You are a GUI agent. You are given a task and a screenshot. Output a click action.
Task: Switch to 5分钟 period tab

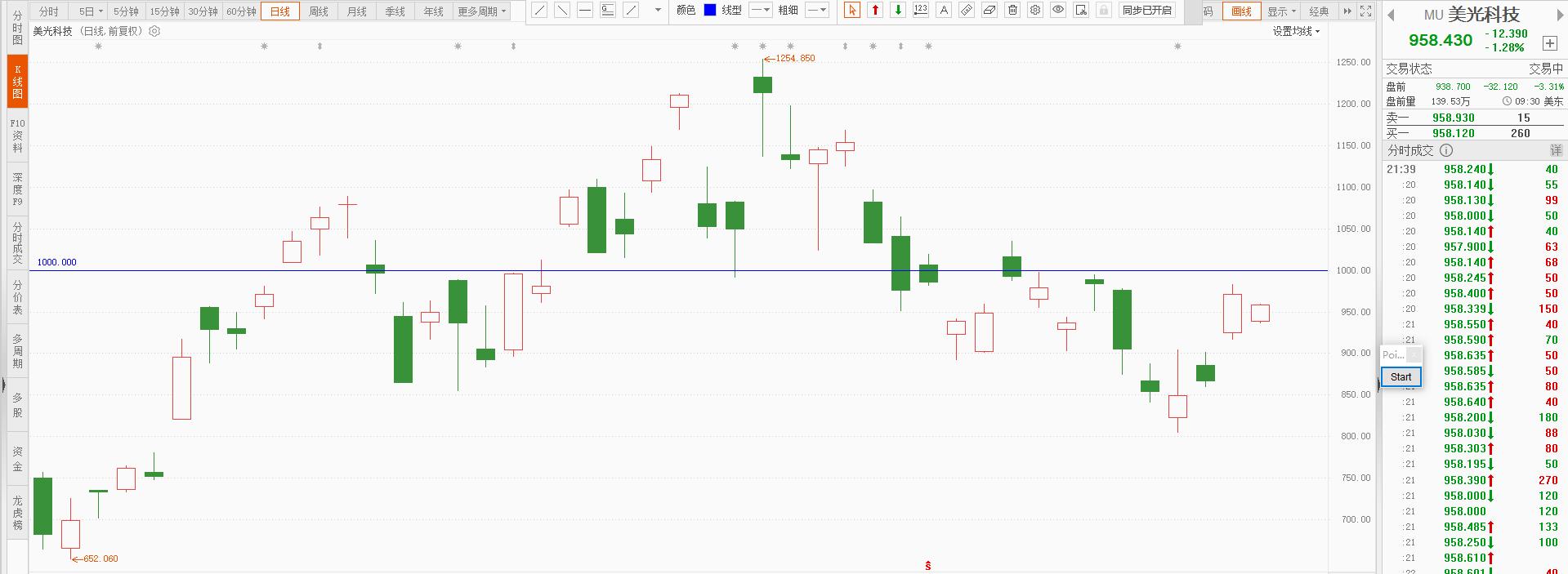(126, 11)
